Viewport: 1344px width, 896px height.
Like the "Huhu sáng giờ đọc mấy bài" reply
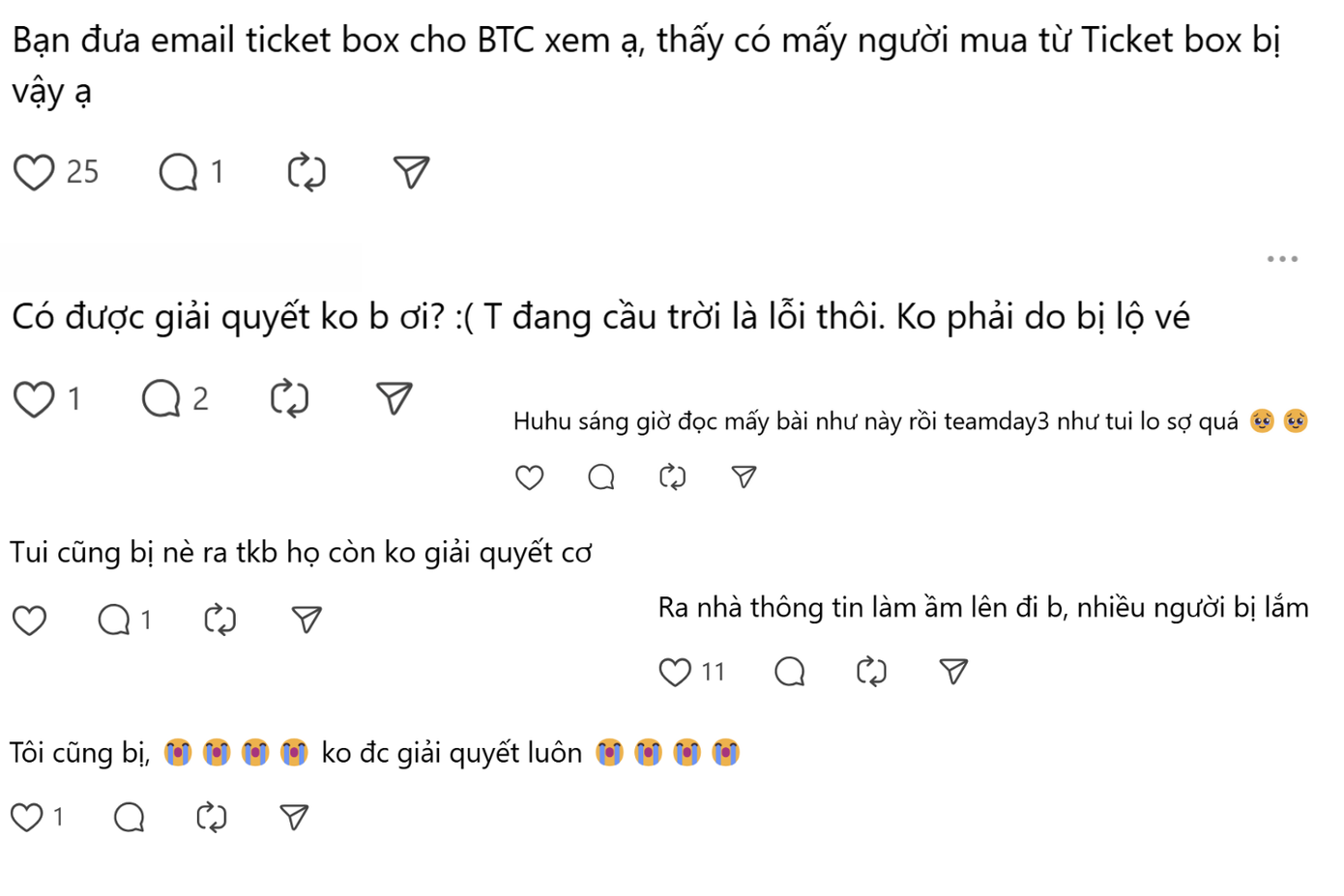529,476
